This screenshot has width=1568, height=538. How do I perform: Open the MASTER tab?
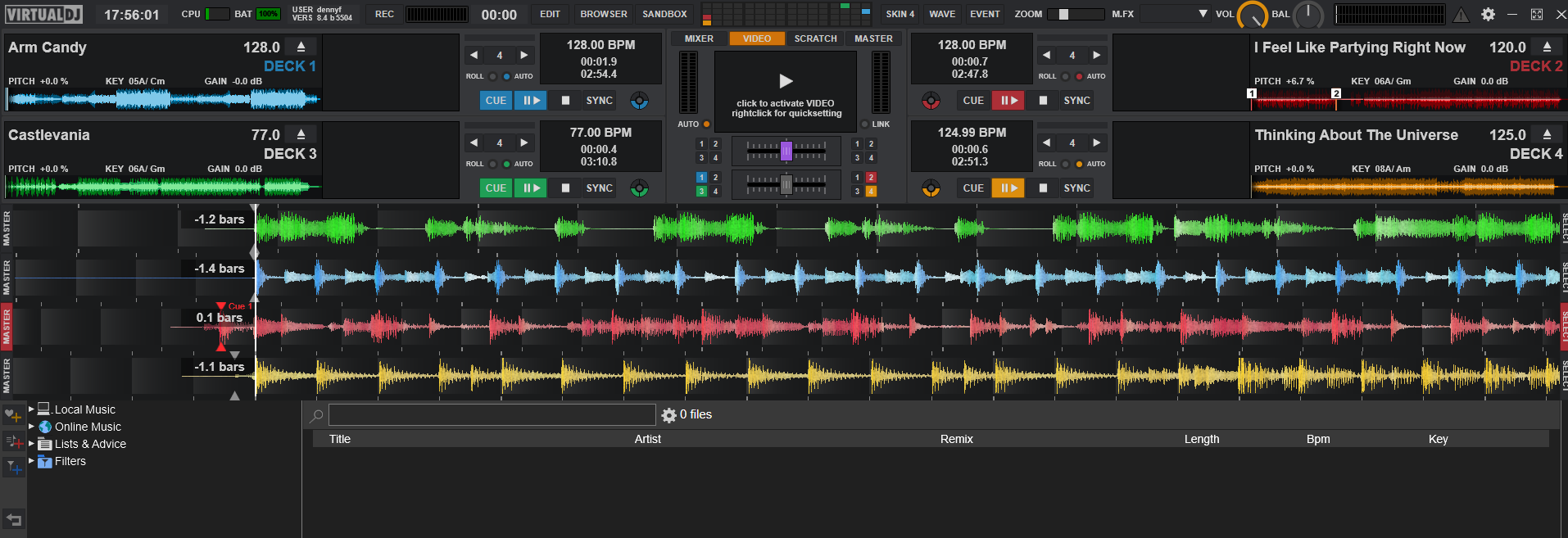(873, 38)
